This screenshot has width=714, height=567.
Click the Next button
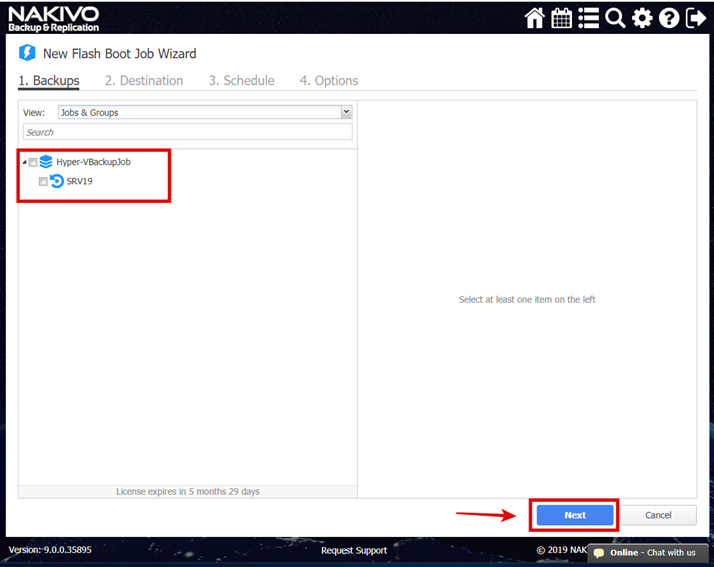pos(575,515)
